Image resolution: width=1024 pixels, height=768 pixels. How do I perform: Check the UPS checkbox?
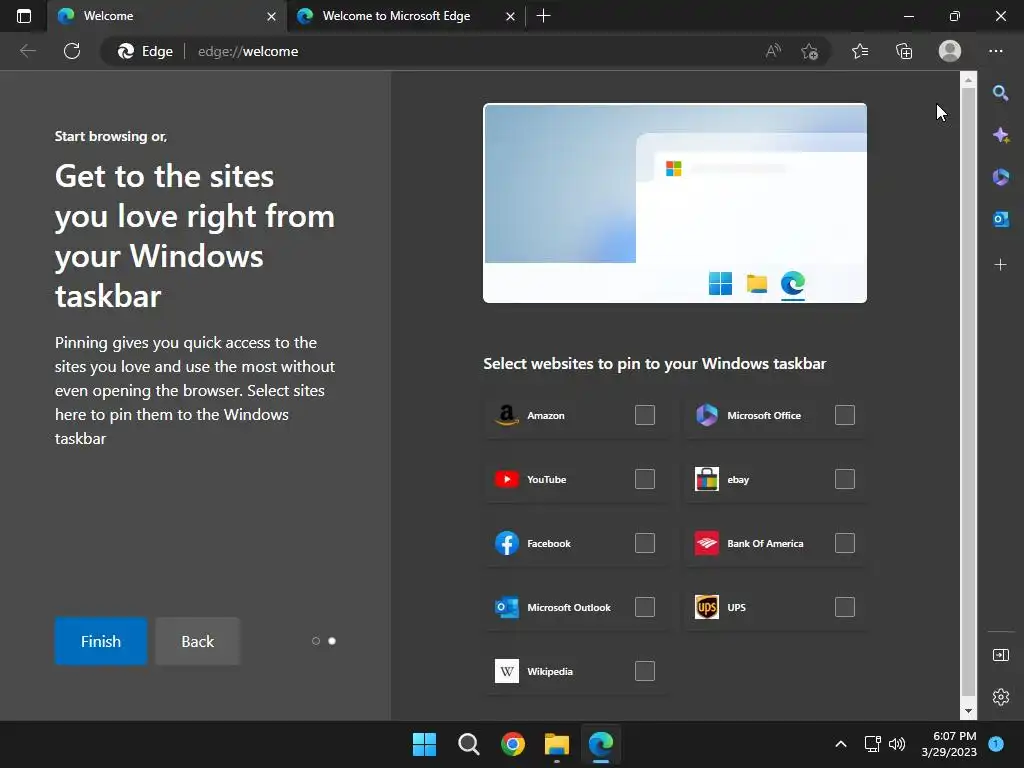click(844, 607)
